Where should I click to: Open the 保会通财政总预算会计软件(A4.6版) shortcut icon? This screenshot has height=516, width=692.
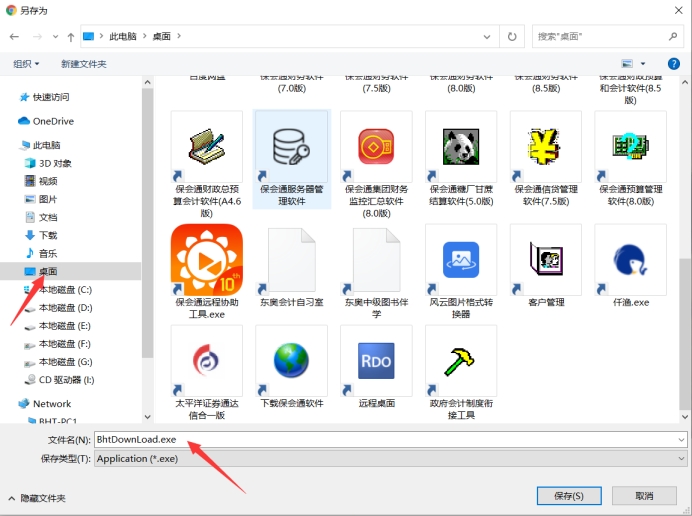[207, 147]
